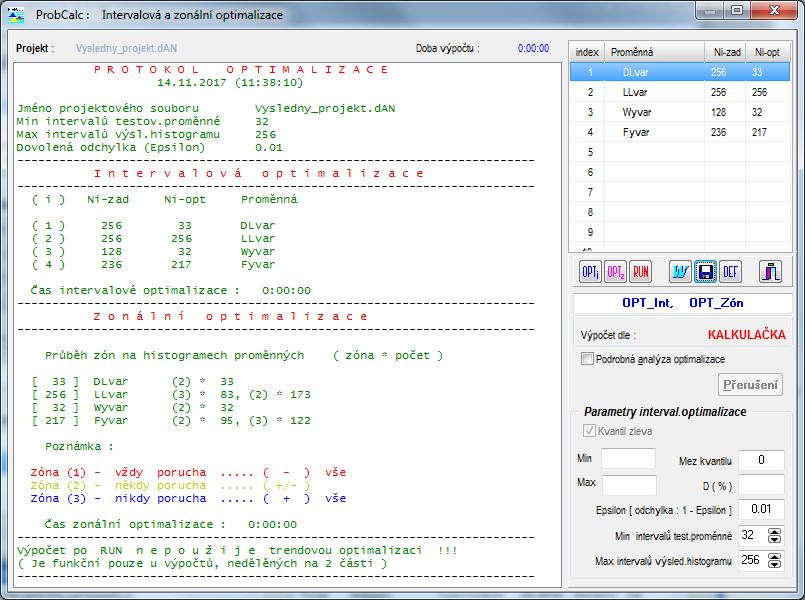Click the Min input field
This screenshot has height=600, width=805.
628,458
